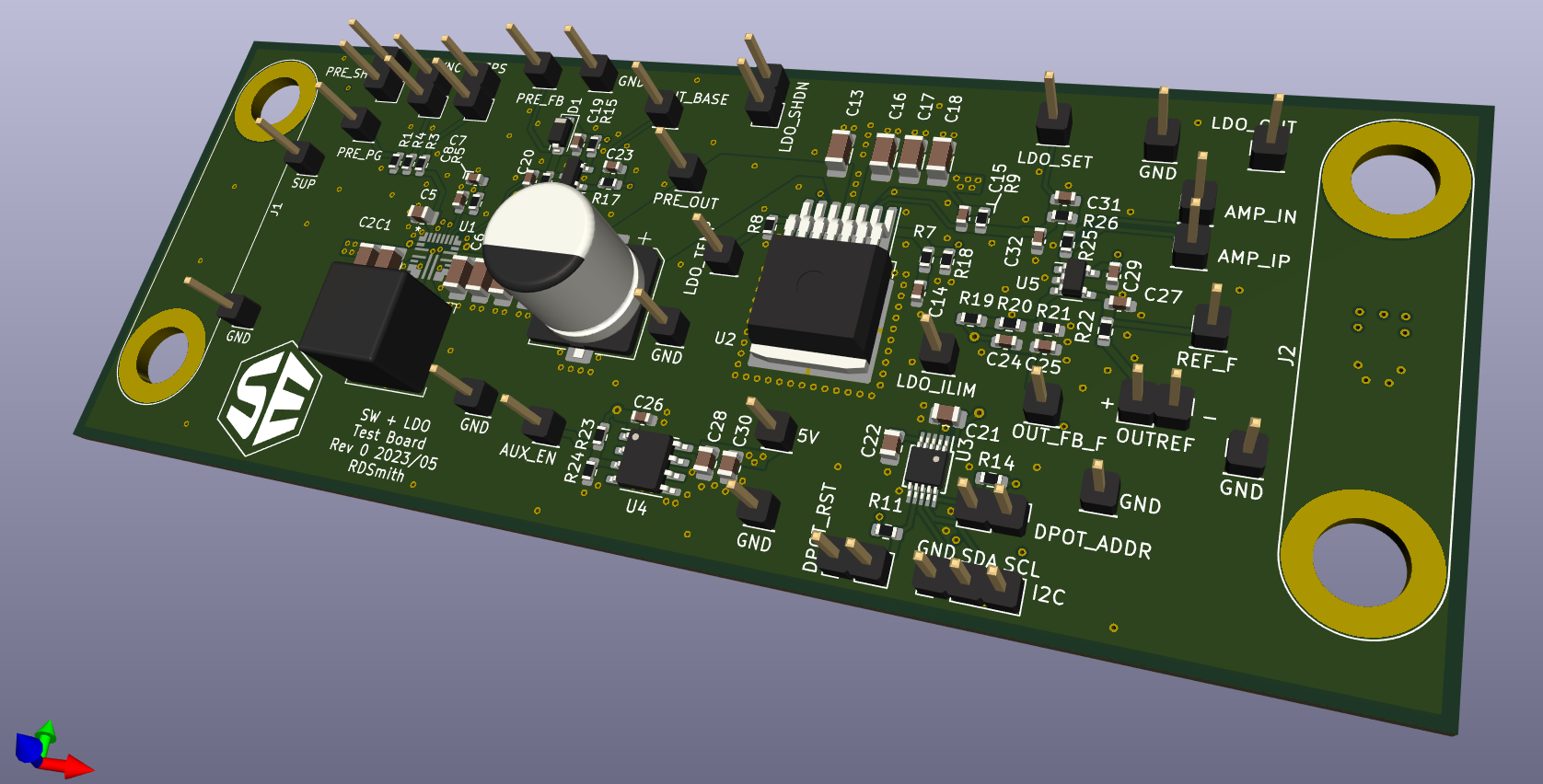
Task: Click the J2 reference designator text
Action: tap(1287, 354)
